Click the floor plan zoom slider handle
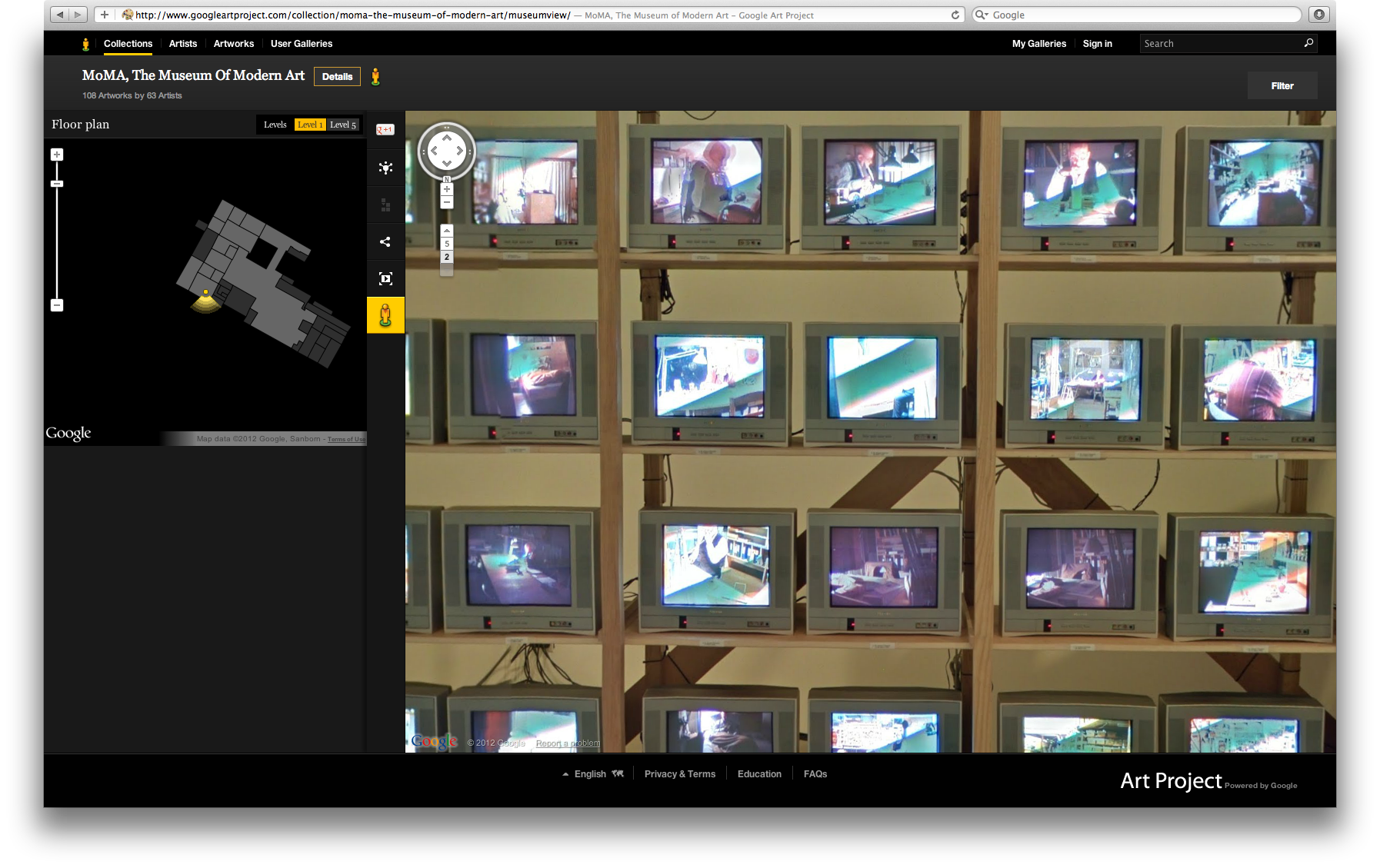The image size is (1380, 868). coord(57,184)
